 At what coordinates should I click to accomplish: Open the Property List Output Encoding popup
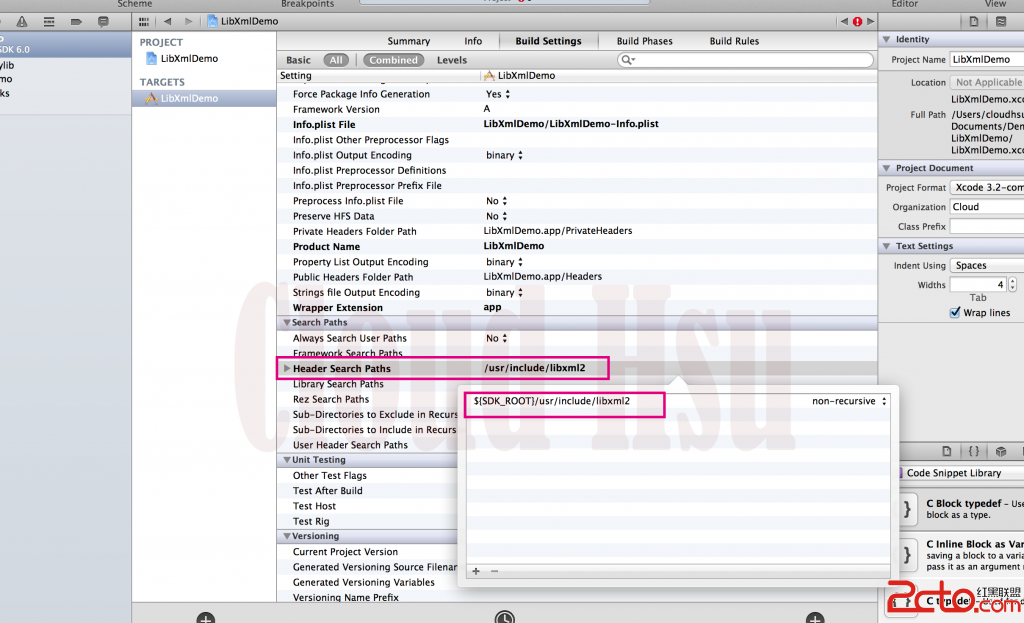click(504, 262)
